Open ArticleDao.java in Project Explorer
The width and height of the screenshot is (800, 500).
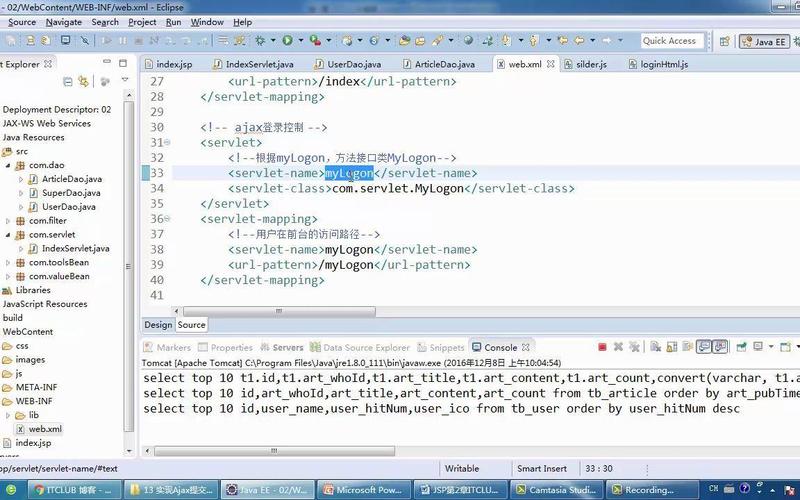click(x=71, y=179)
